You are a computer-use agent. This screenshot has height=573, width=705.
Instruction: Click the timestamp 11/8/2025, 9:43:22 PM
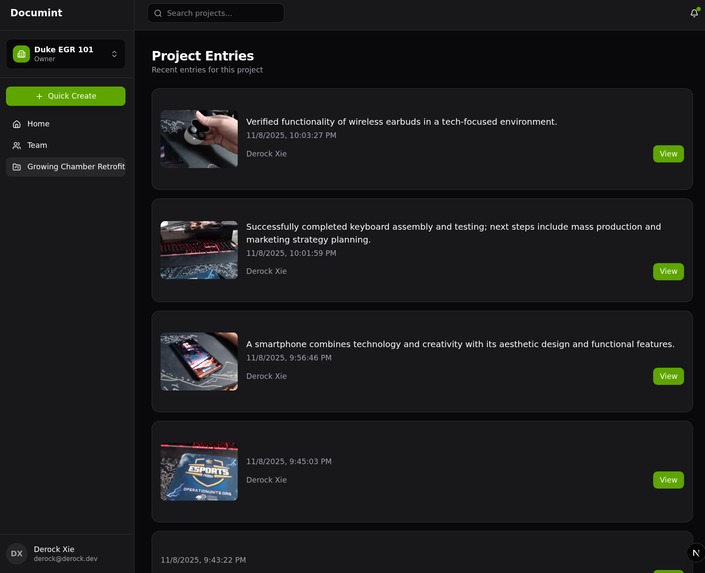(x=203, y=560)
